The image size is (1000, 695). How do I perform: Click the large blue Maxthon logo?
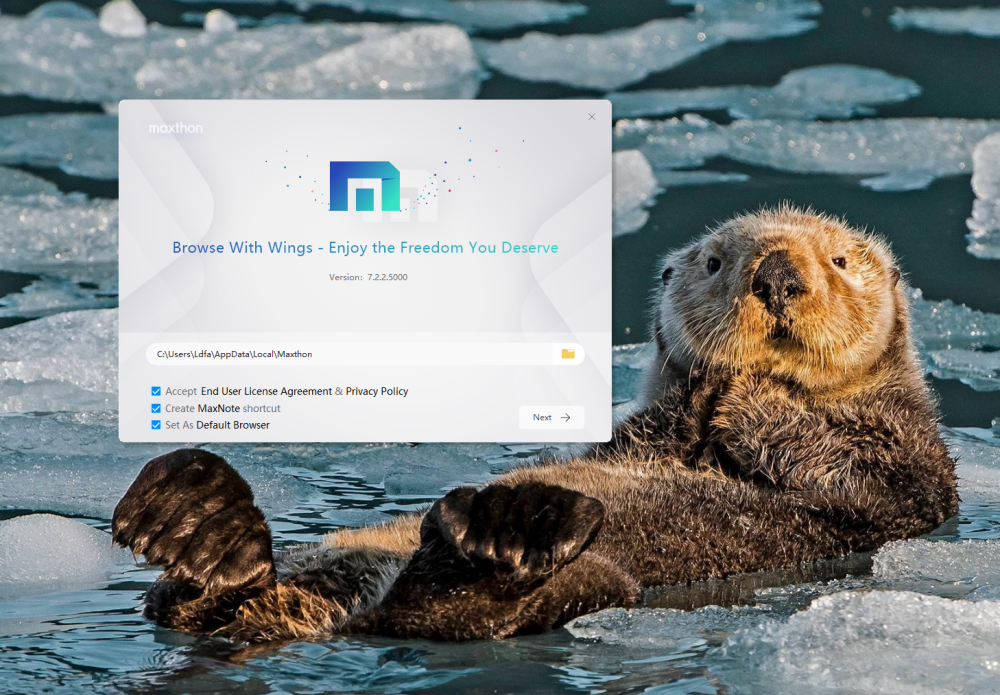pyautogui.click(x=364, y=186)
